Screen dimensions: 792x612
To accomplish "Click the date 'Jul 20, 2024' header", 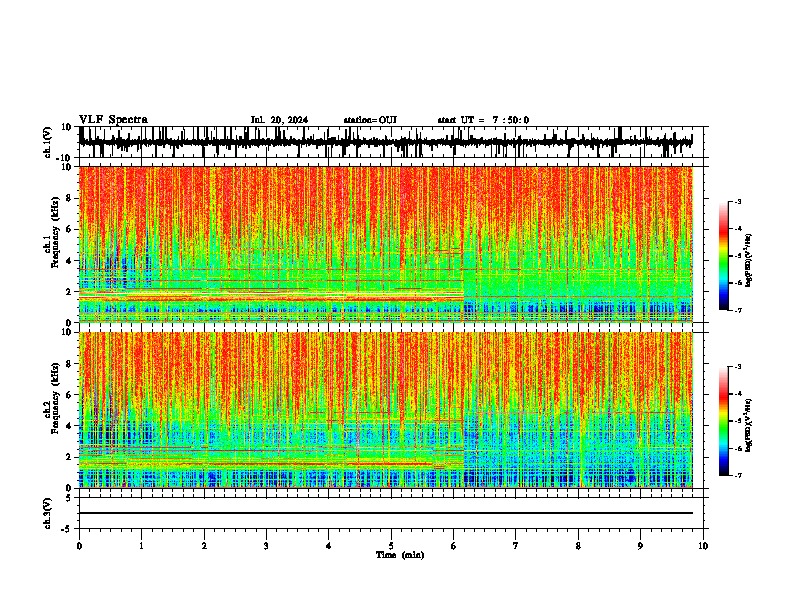I will point(279,120).
